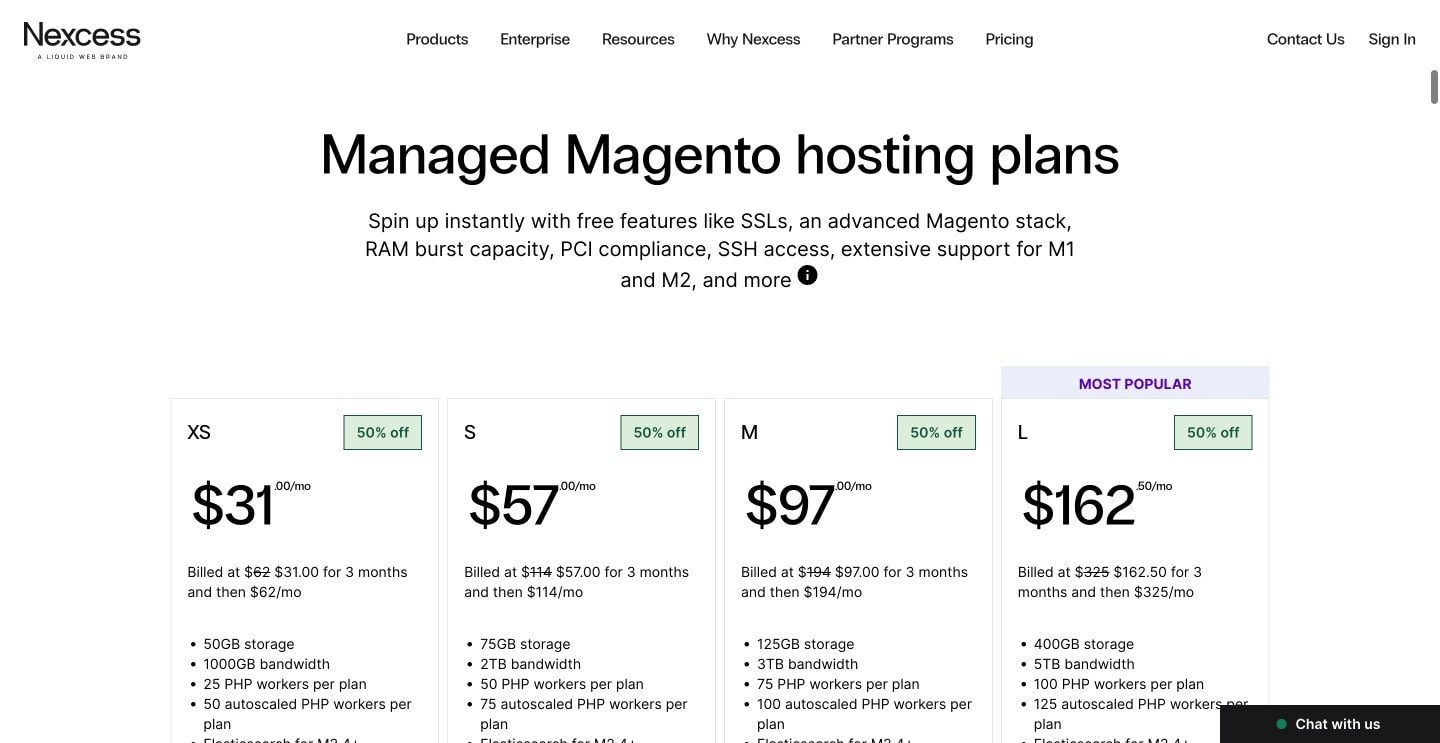
Task: Click '75 autoscaled PHP workers per plan'
Action: 584,714
